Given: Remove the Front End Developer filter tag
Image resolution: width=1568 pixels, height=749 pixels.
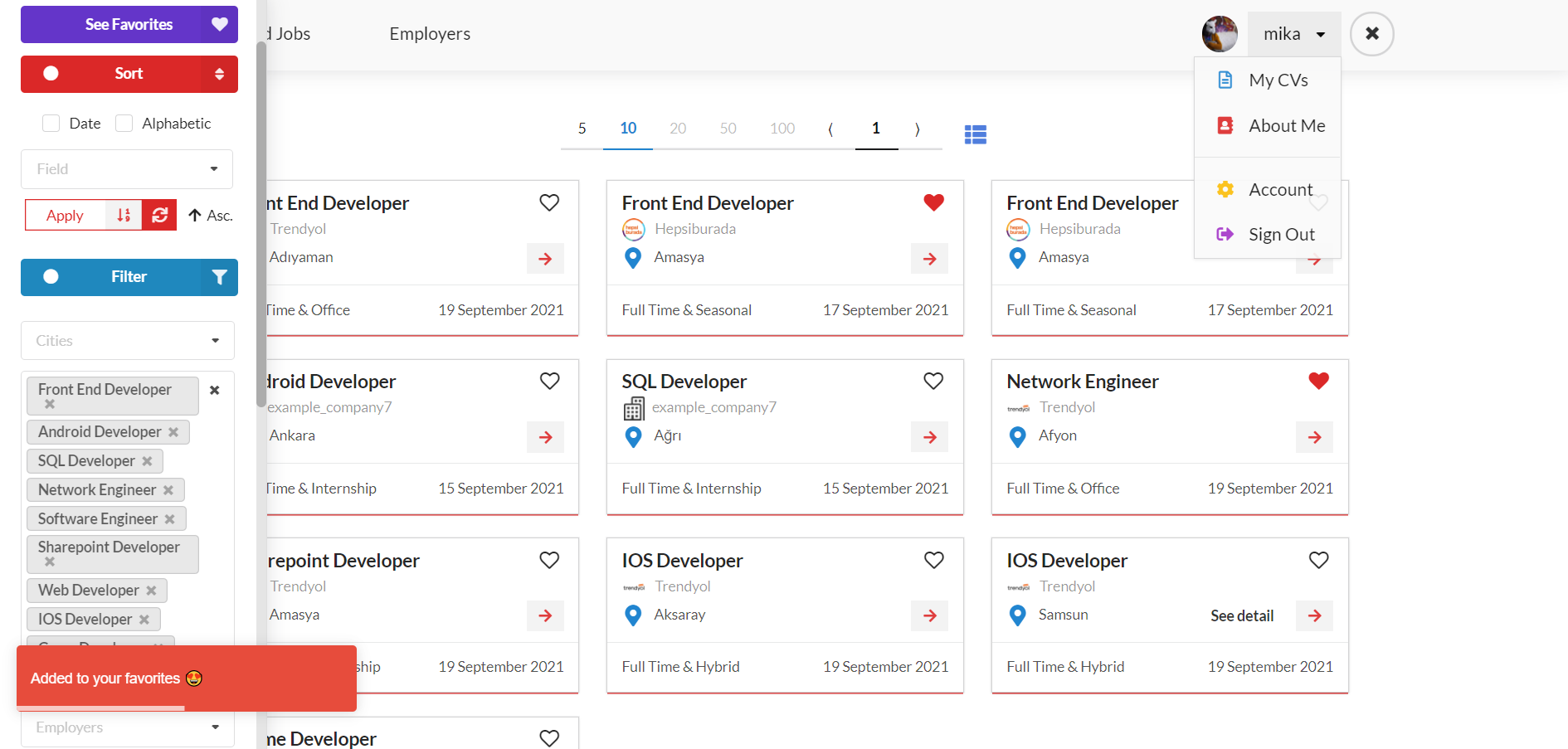Looking at the screenshot, I should pos(50,404).
